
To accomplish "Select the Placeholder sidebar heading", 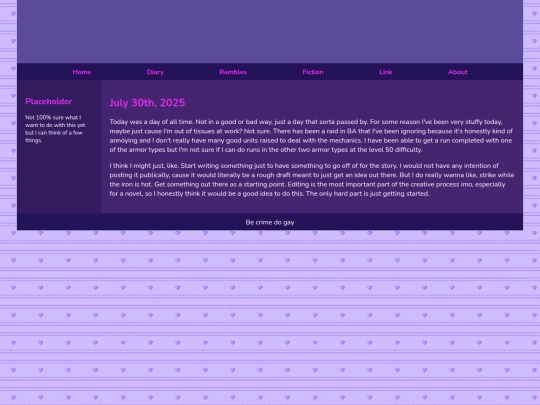I will tap(49, 101).
